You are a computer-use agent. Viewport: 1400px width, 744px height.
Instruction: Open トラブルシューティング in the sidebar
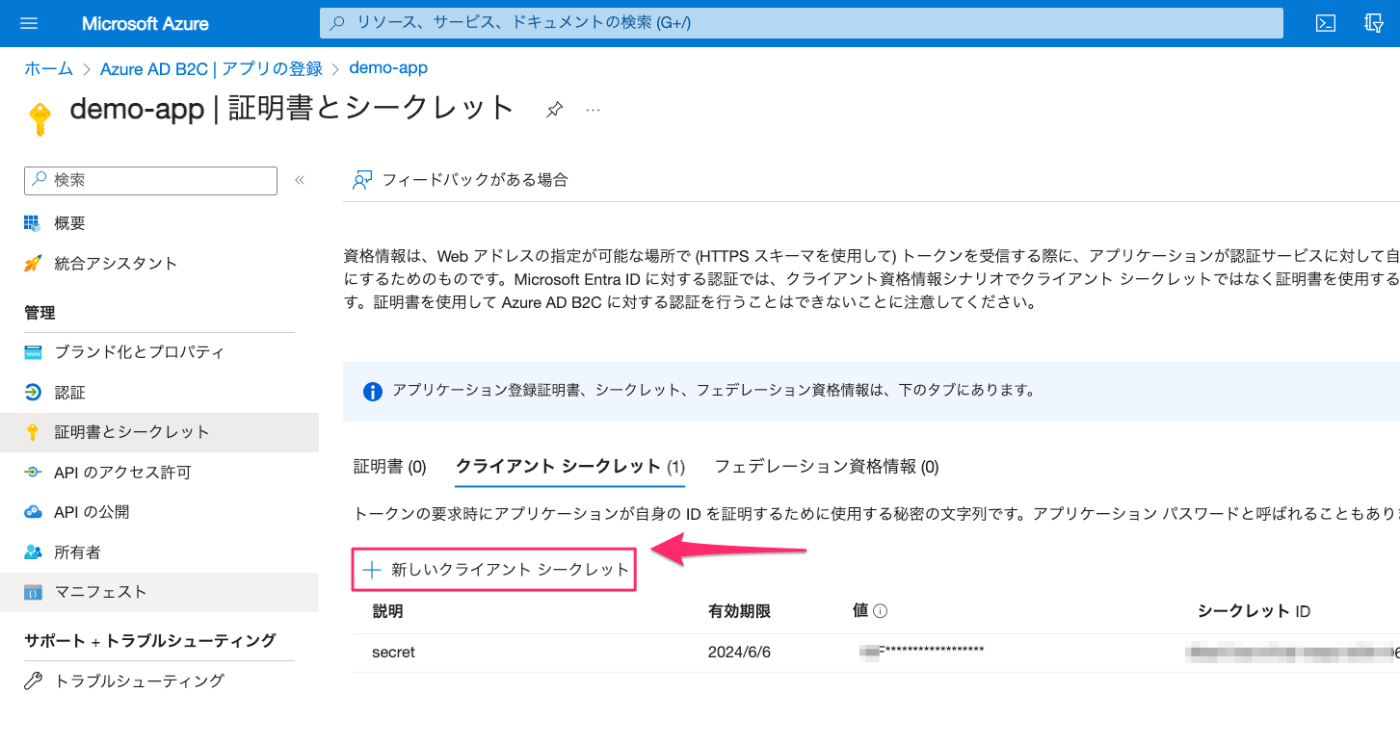[x=139, y=681]
